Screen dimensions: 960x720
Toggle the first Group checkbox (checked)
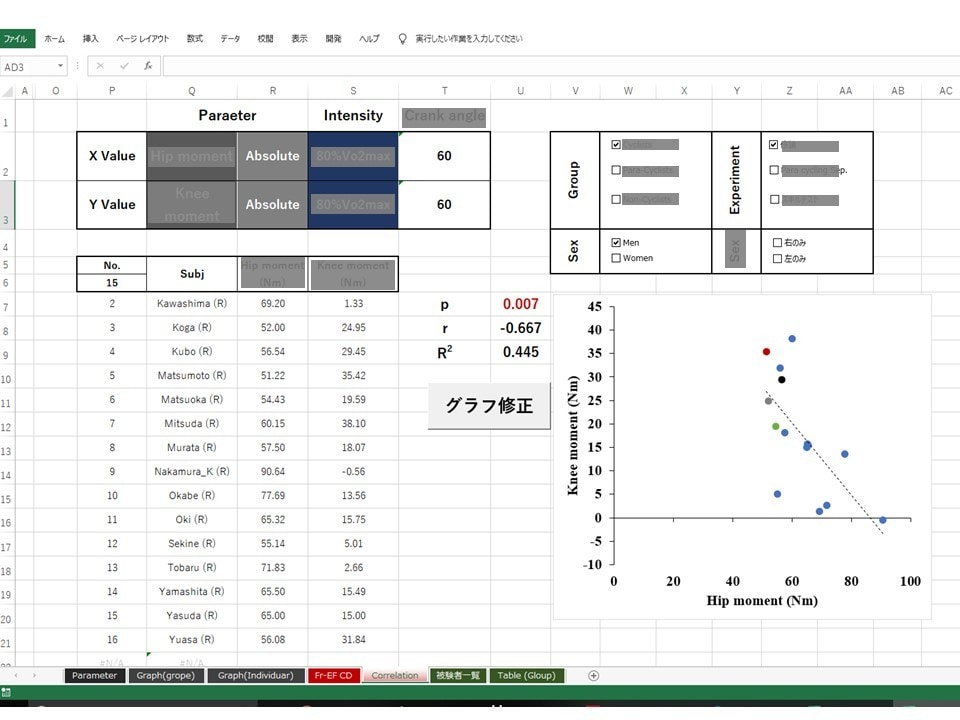pyautogui.click(x=616, y=144)
